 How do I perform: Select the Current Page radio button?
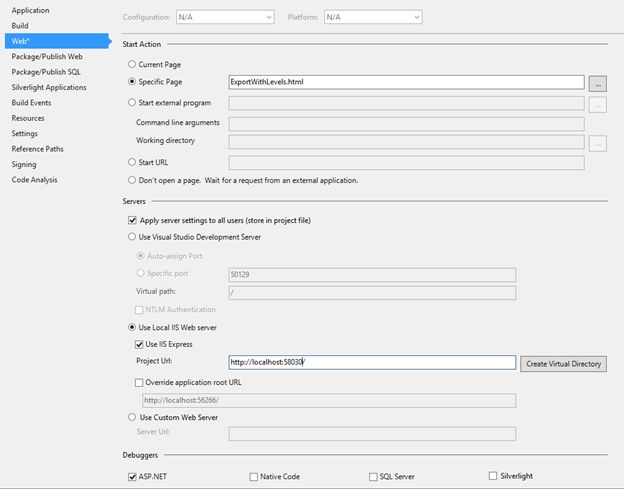132,64
